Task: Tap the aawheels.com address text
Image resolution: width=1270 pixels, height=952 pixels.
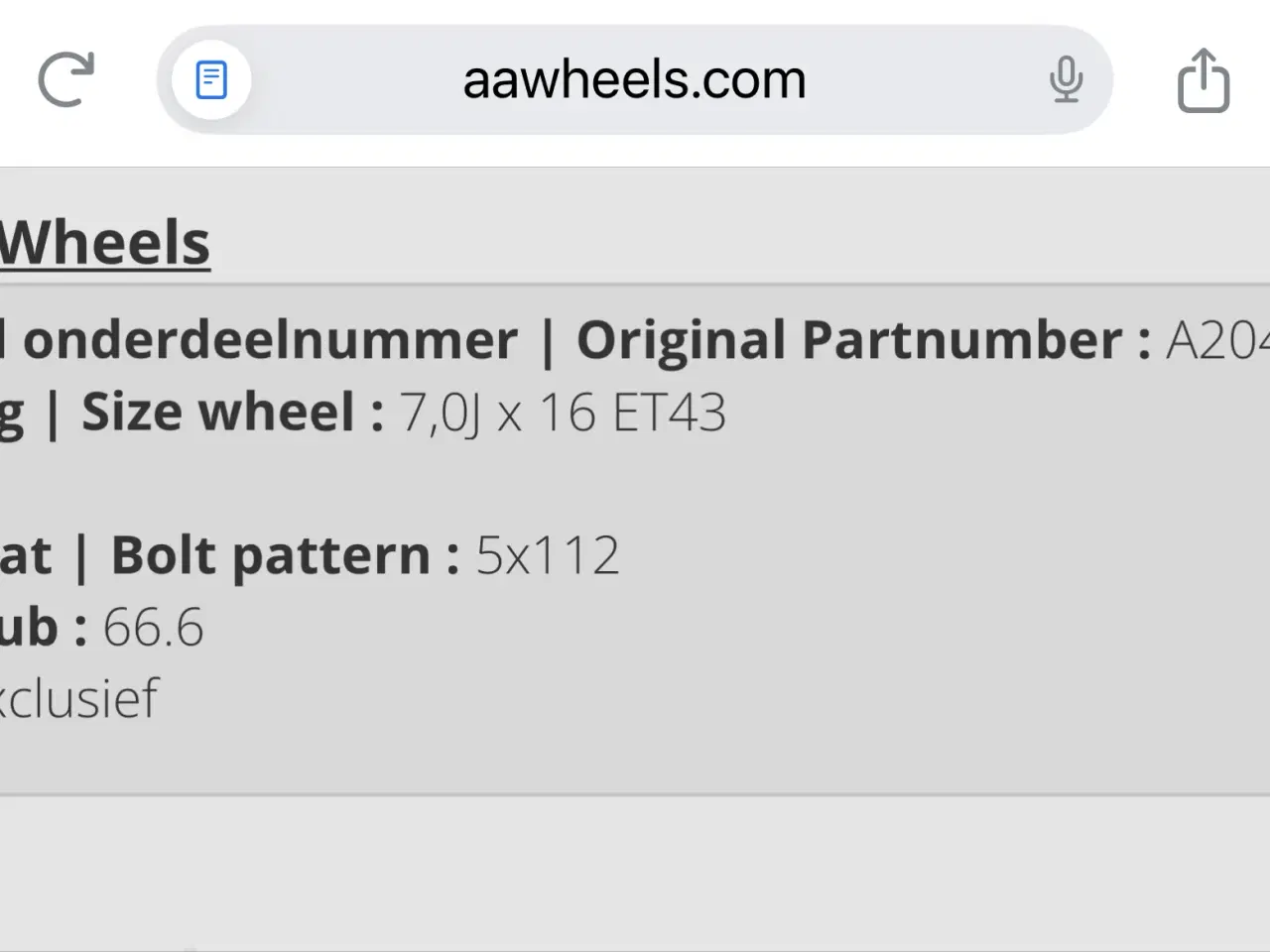Action: click(x=634, y=79)
